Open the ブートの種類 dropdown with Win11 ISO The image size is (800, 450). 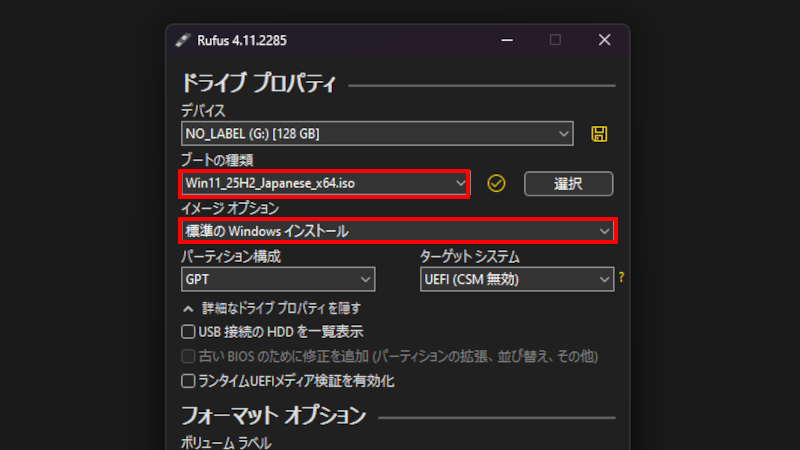coord(324,183)
